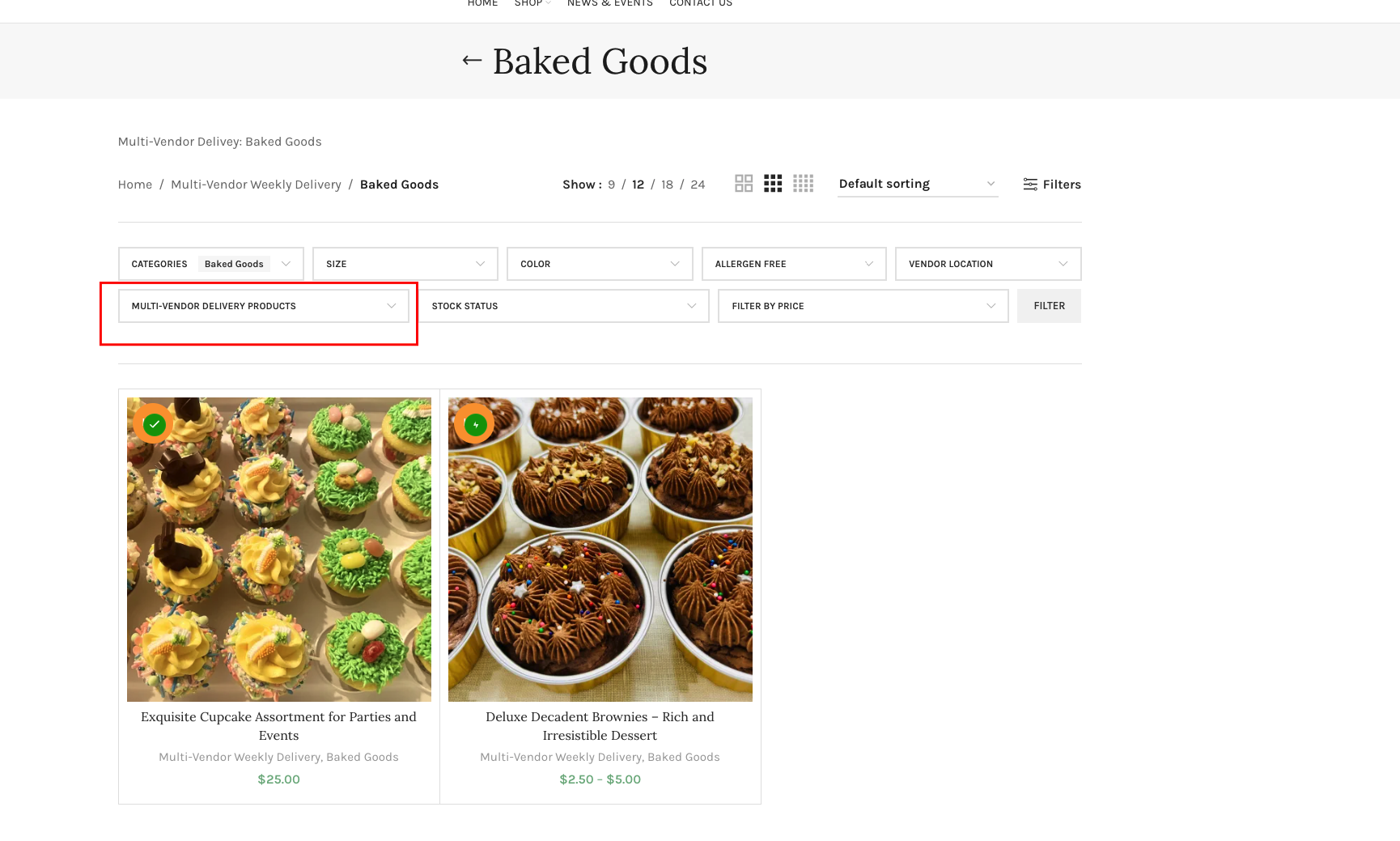The width and height of the screenshot is (1400, 841).
Task: Show 9 products per page
Action: tap(612, 185)
